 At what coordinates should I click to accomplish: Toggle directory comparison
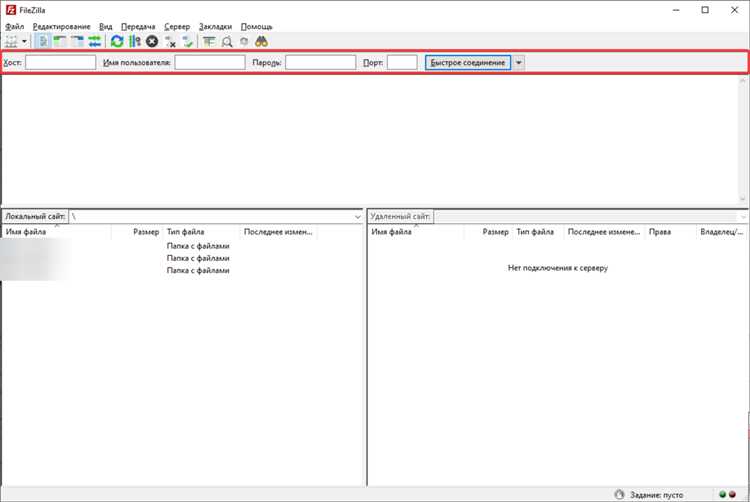(227, 42)
